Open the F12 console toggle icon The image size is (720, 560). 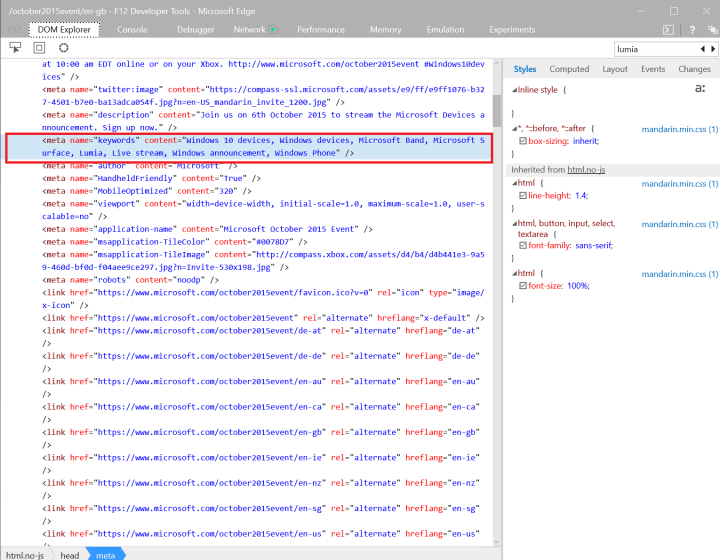[x=666, y=30]
